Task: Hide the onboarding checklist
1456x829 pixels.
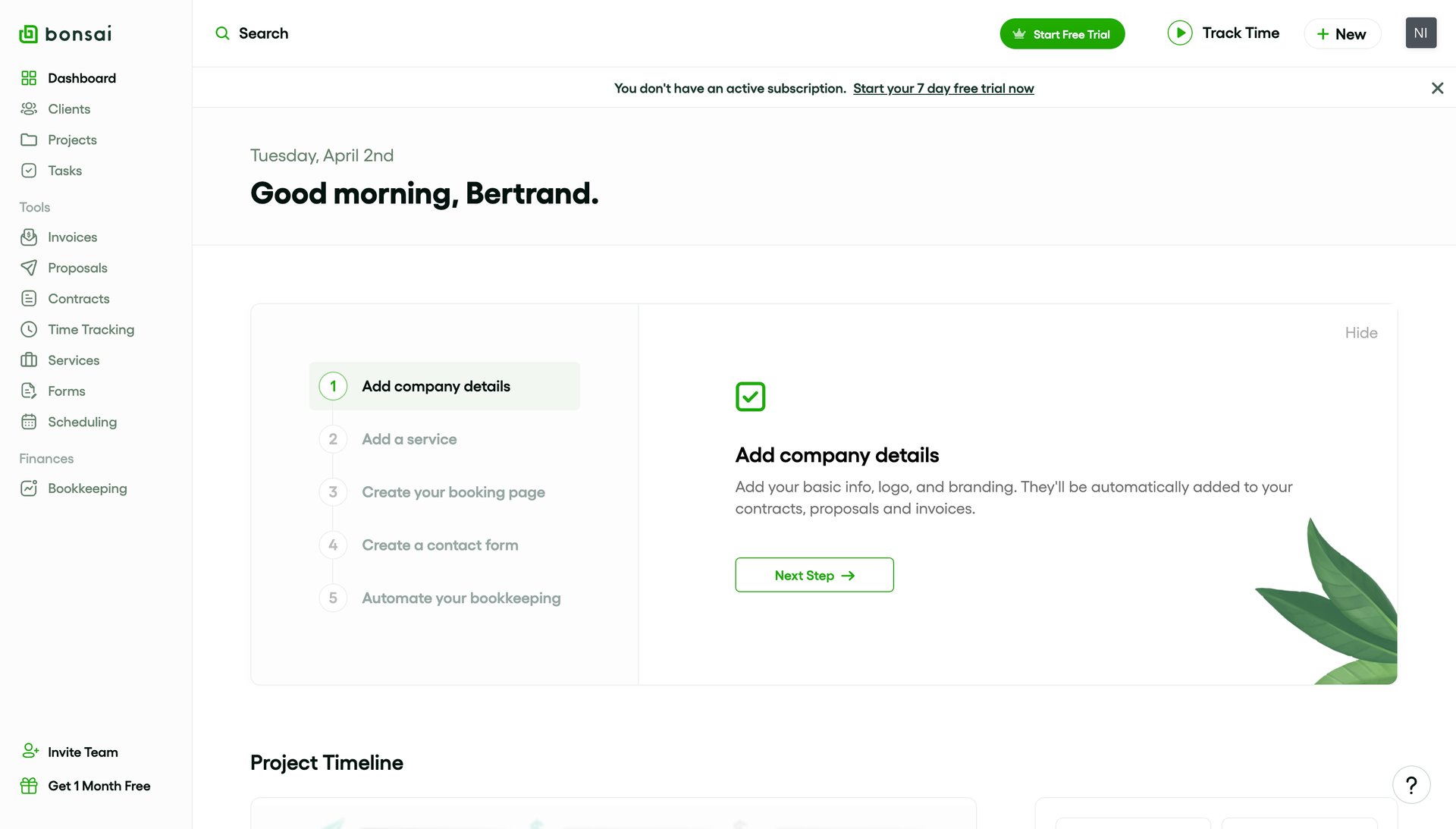Action: click(x=1361, y=332)
